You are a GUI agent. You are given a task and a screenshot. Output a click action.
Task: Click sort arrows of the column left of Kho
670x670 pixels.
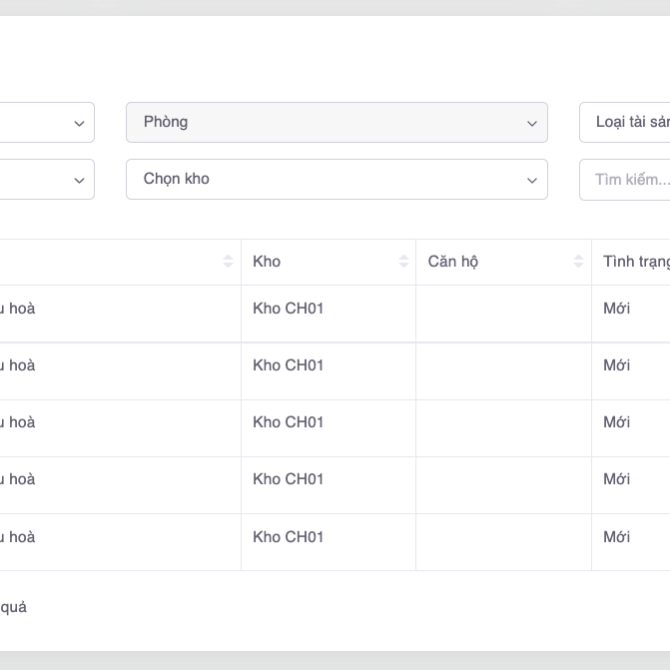228,262
